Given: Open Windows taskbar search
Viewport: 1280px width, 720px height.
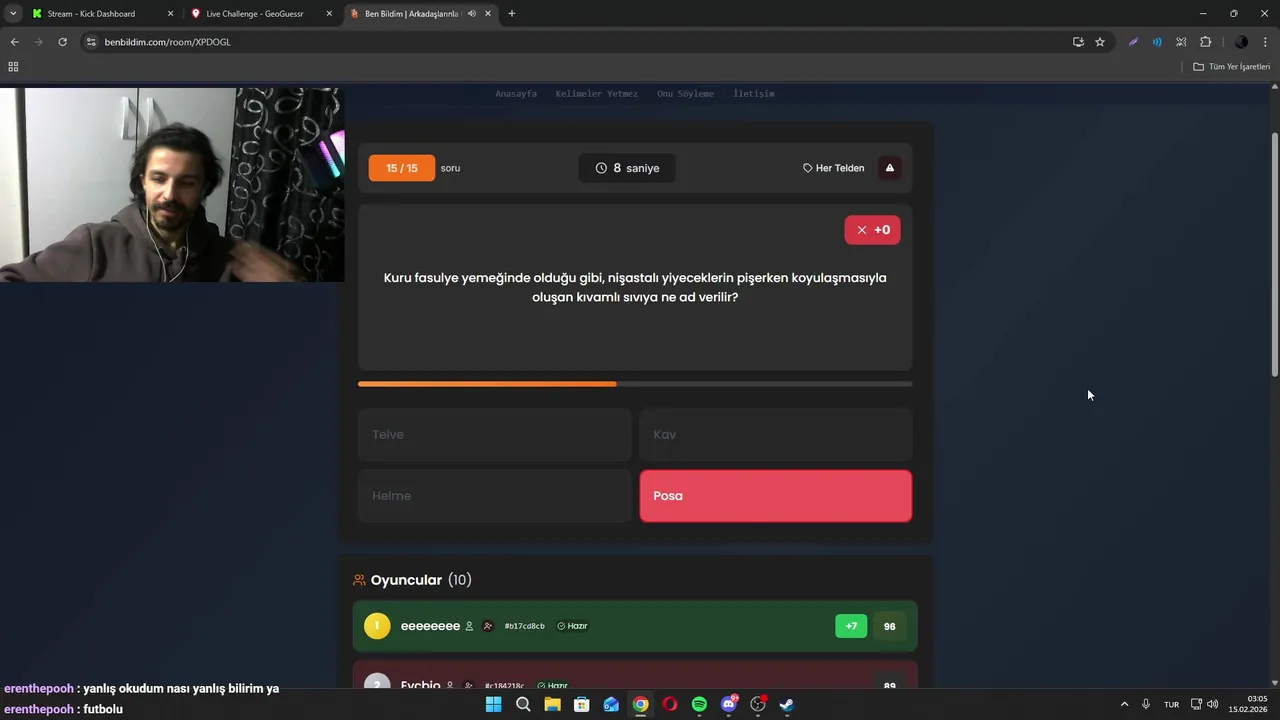Looking at the screenshot, I should pyautogui.click(x=523, y=704).
